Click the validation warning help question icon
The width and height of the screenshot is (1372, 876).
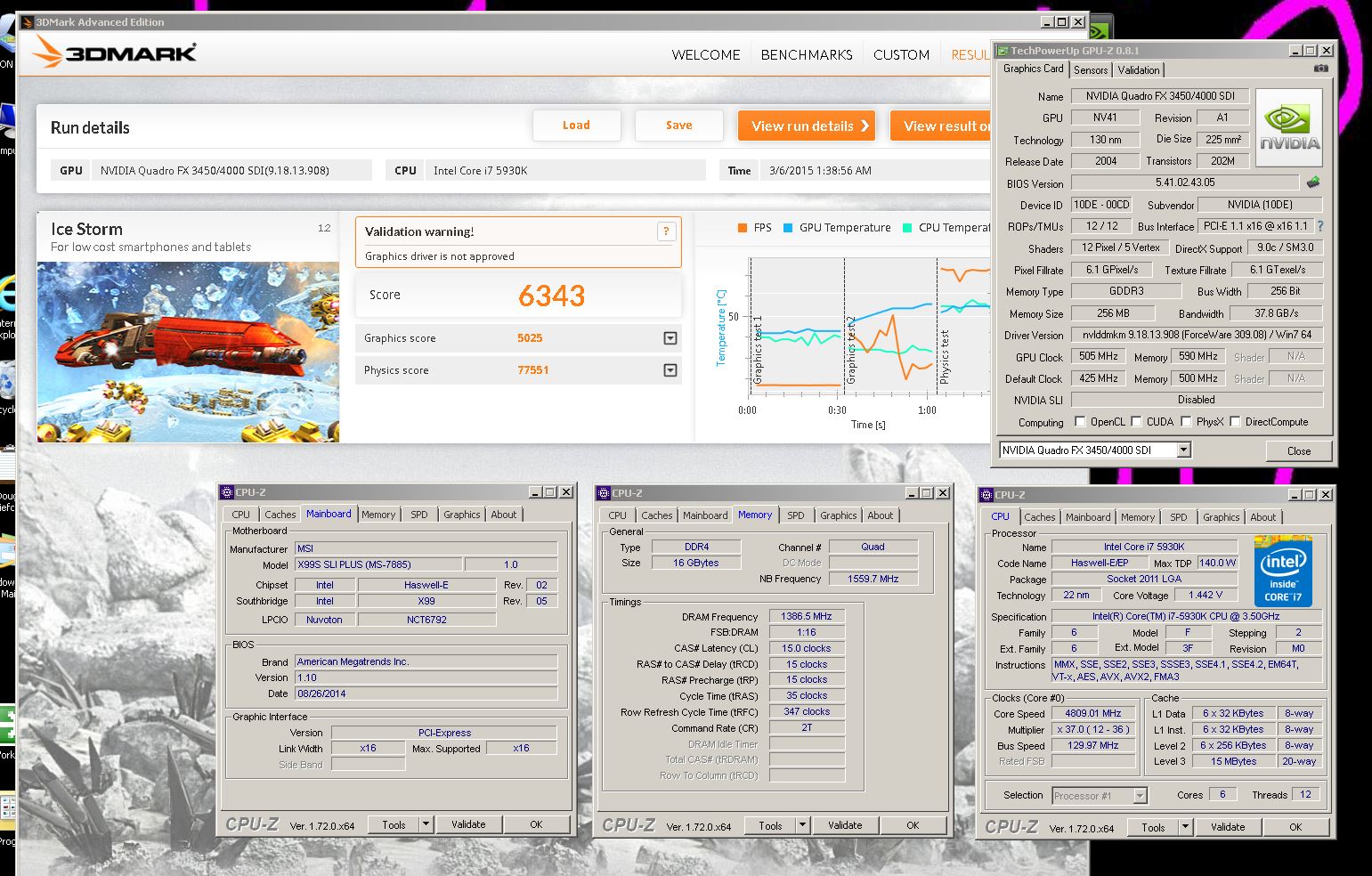click(665, 231)
